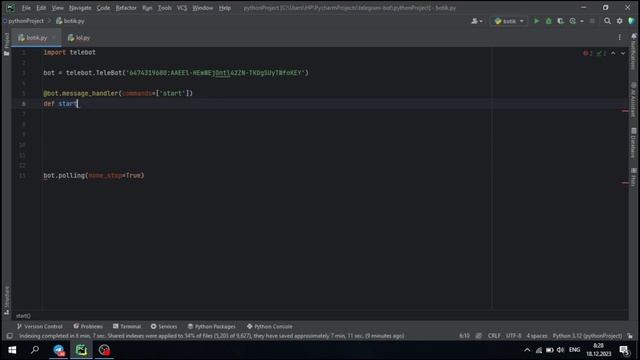Click botik.py breadcrumb in navigation bar
This screenshot has height=360, width=640.
pos(71,21)
